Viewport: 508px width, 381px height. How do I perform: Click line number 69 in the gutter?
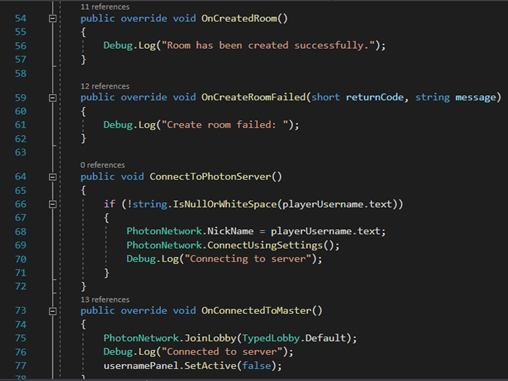click(x=20, y=245)
